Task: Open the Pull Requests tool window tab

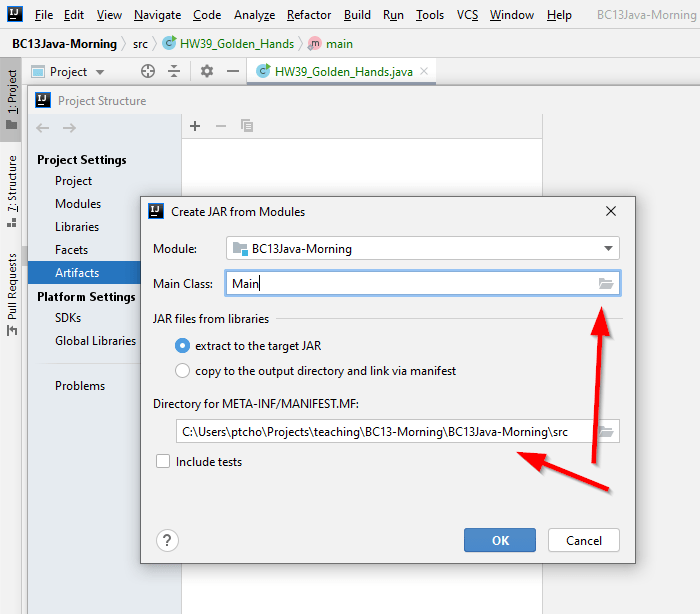Action: (12, 294)
